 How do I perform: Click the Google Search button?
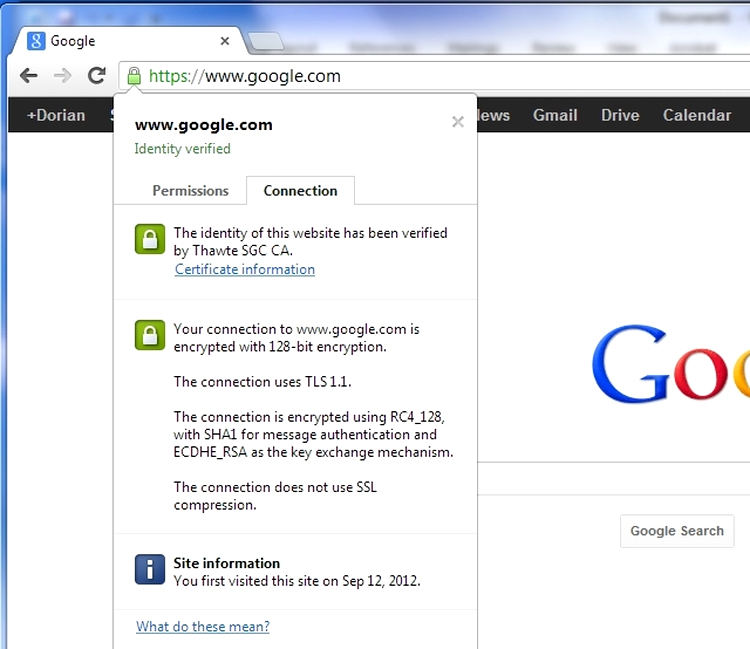click(677, 531)
